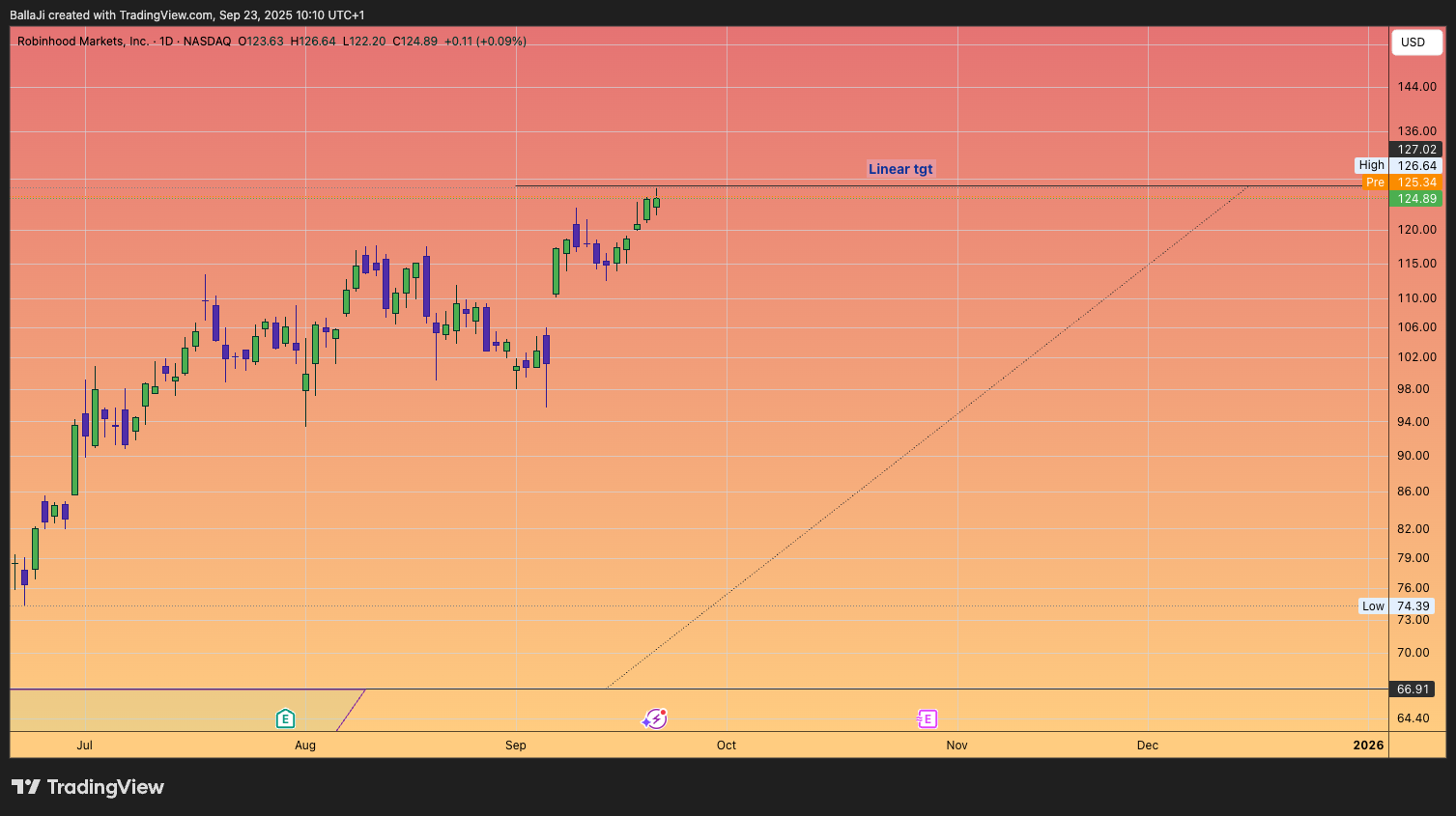Click the green earnings E icon near Aug

pos(285,718)
